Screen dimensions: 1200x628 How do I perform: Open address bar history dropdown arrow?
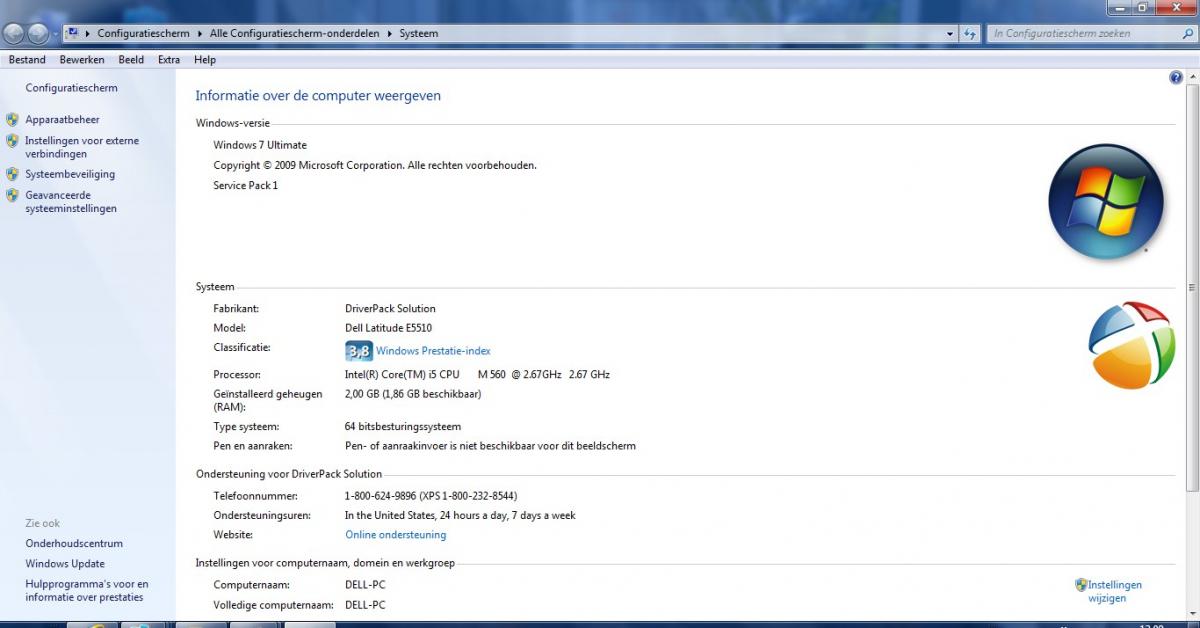(x=951, y=33)
